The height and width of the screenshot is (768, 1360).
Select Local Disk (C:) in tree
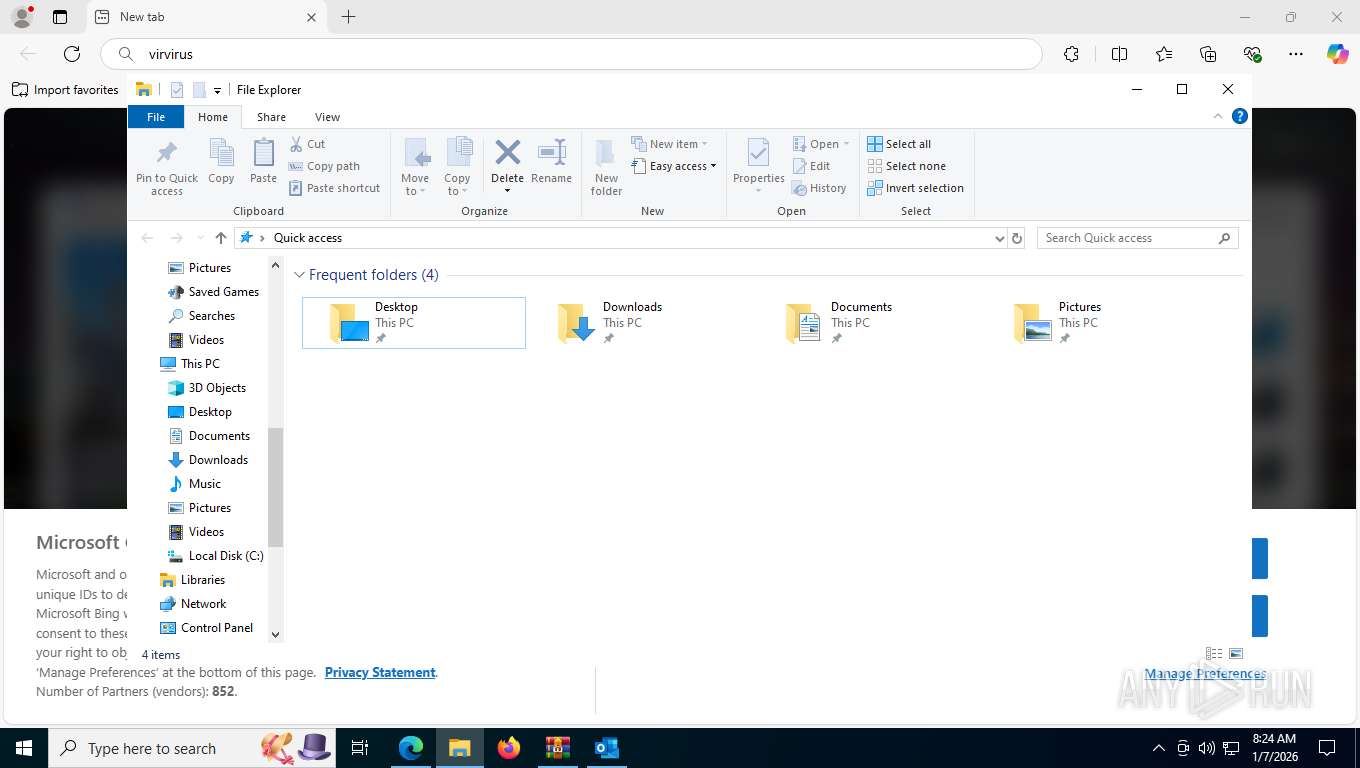click(x=216, y=556)
